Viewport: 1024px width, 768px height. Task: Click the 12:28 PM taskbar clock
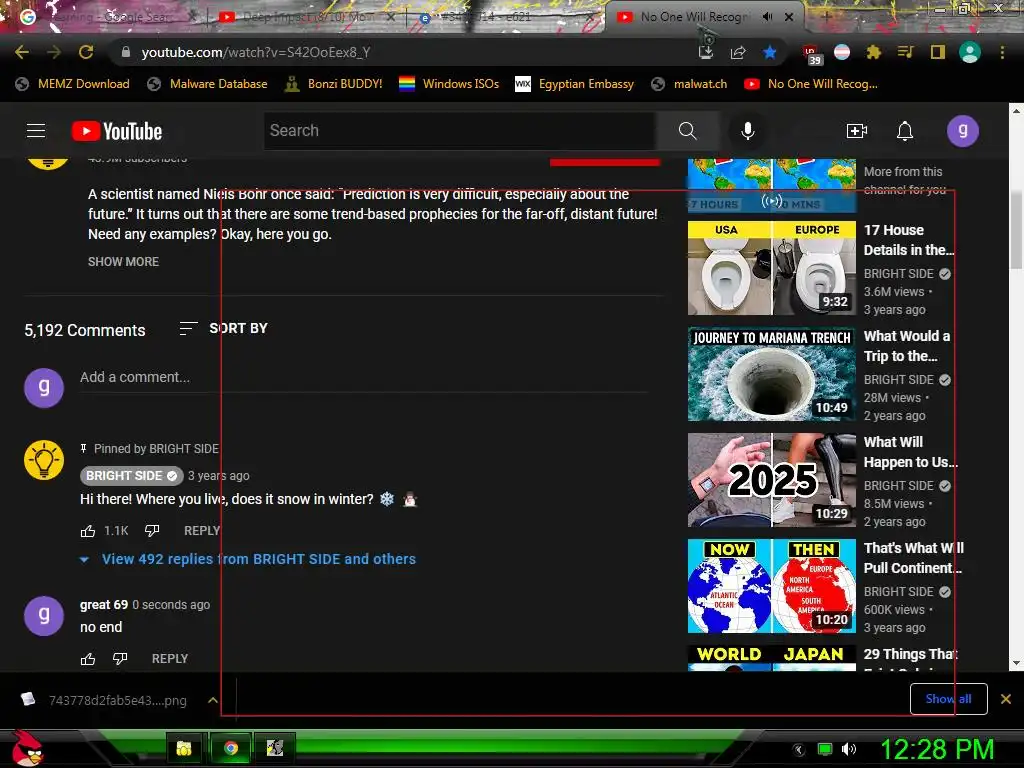coord(937,749)
